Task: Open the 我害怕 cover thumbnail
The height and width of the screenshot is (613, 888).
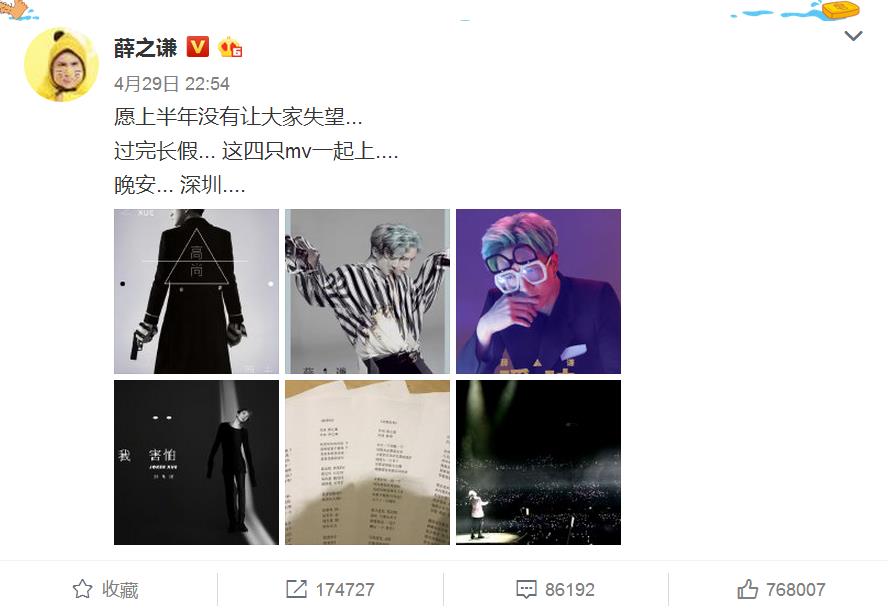Action: tap(197, 462)
